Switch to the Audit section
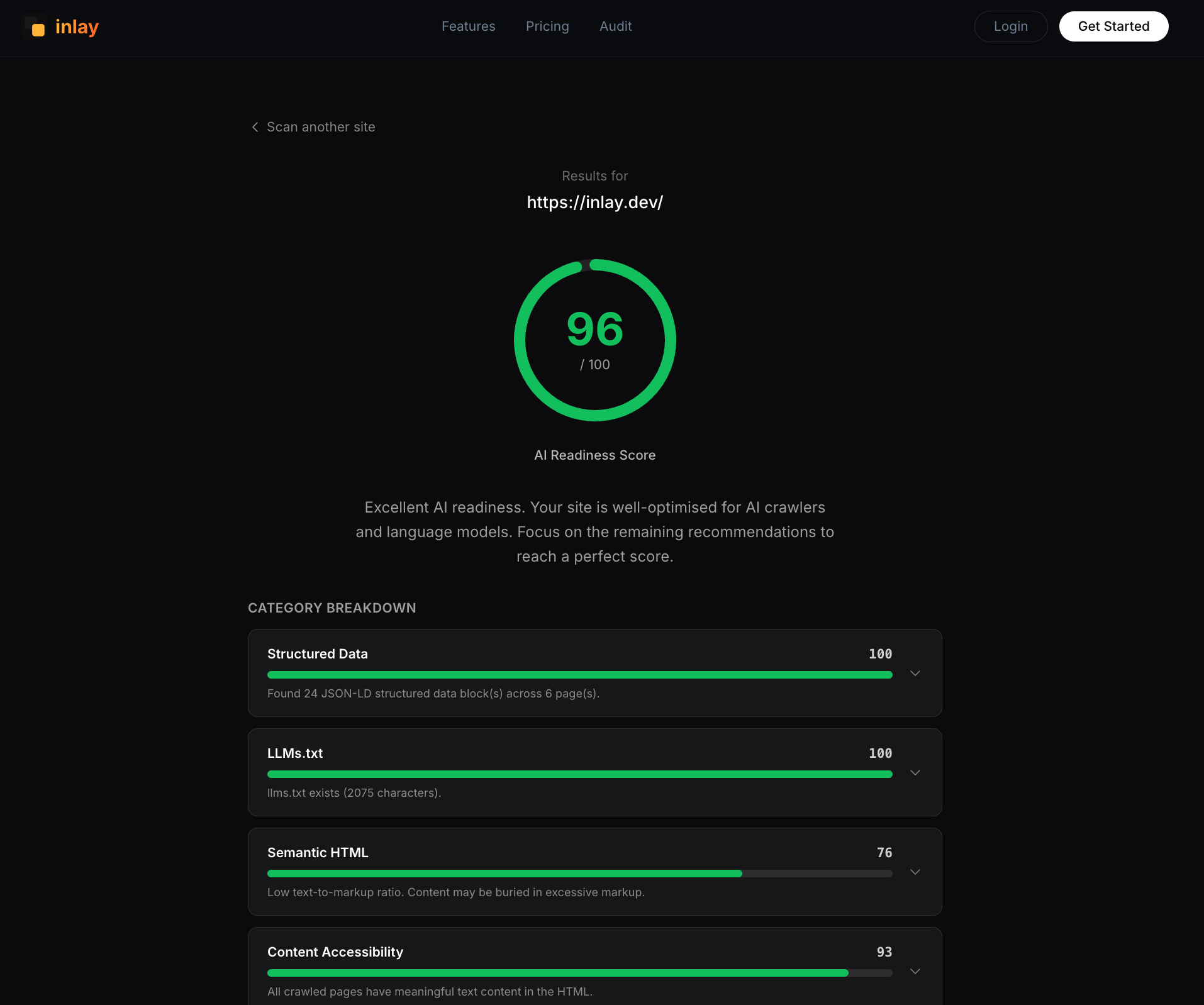The width and height of the screenshot is (1204, 1005). pyautogui.click(x=615, y=26)
